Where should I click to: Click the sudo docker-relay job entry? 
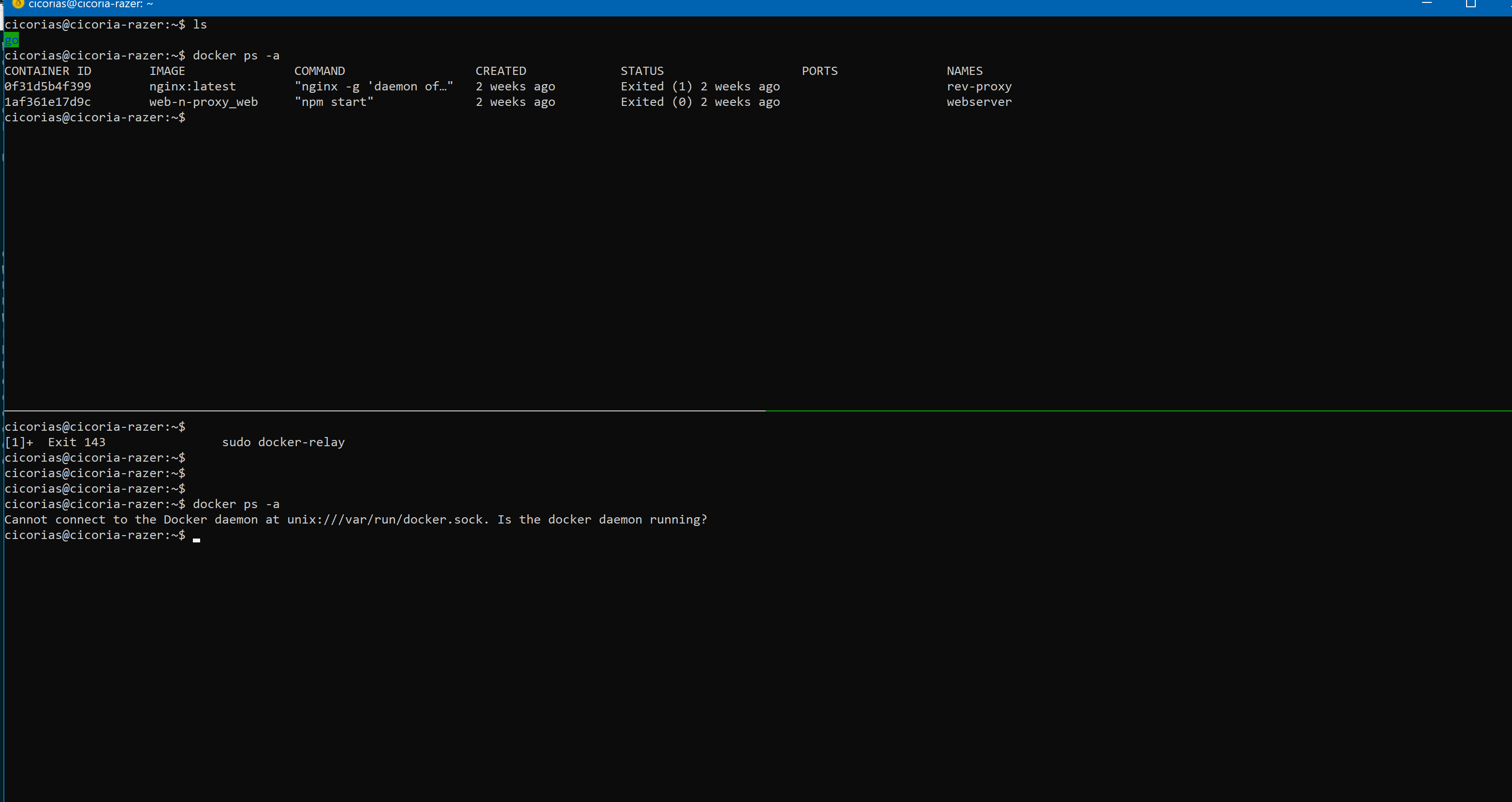click(x=283, y=442)
